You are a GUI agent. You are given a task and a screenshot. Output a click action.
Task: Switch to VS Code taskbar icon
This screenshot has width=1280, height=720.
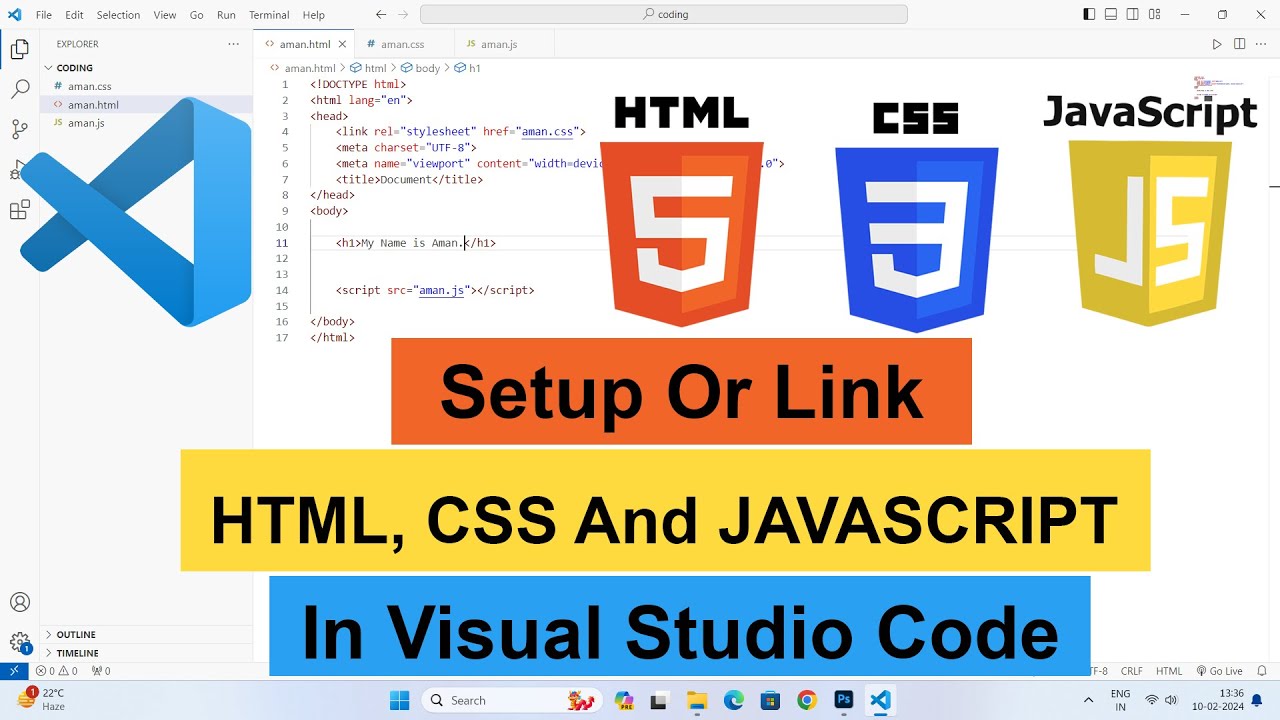pyautogui.click(x=880, y=700)
